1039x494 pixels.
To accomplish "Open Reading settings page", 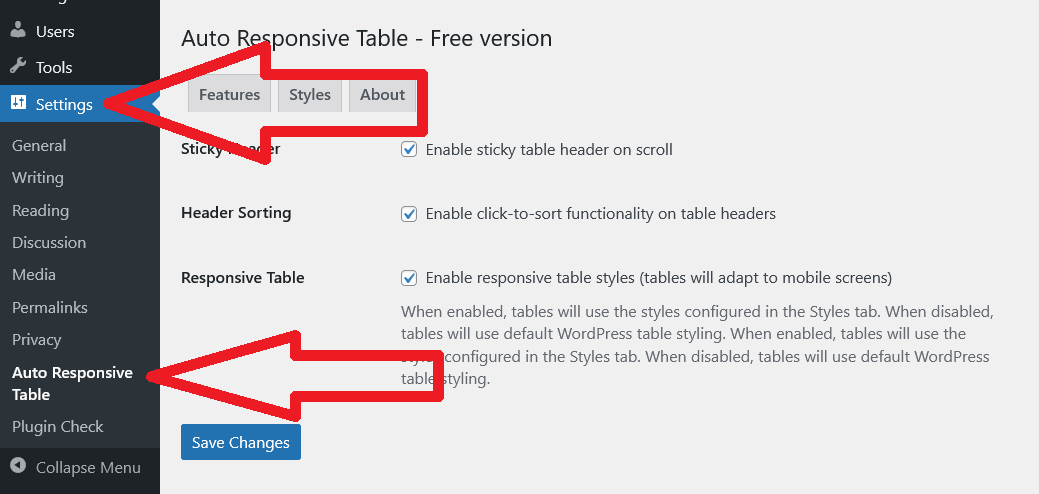I will click(40, 211).
